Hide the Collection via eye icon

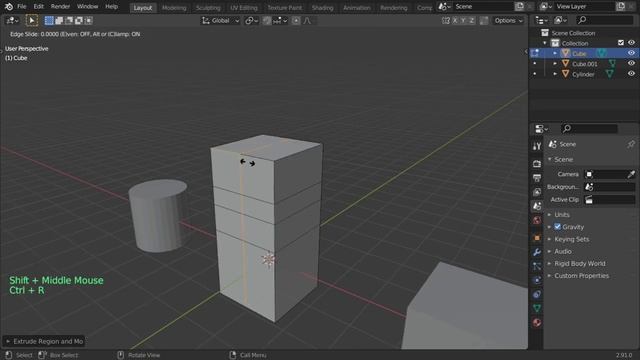point(631,42)
